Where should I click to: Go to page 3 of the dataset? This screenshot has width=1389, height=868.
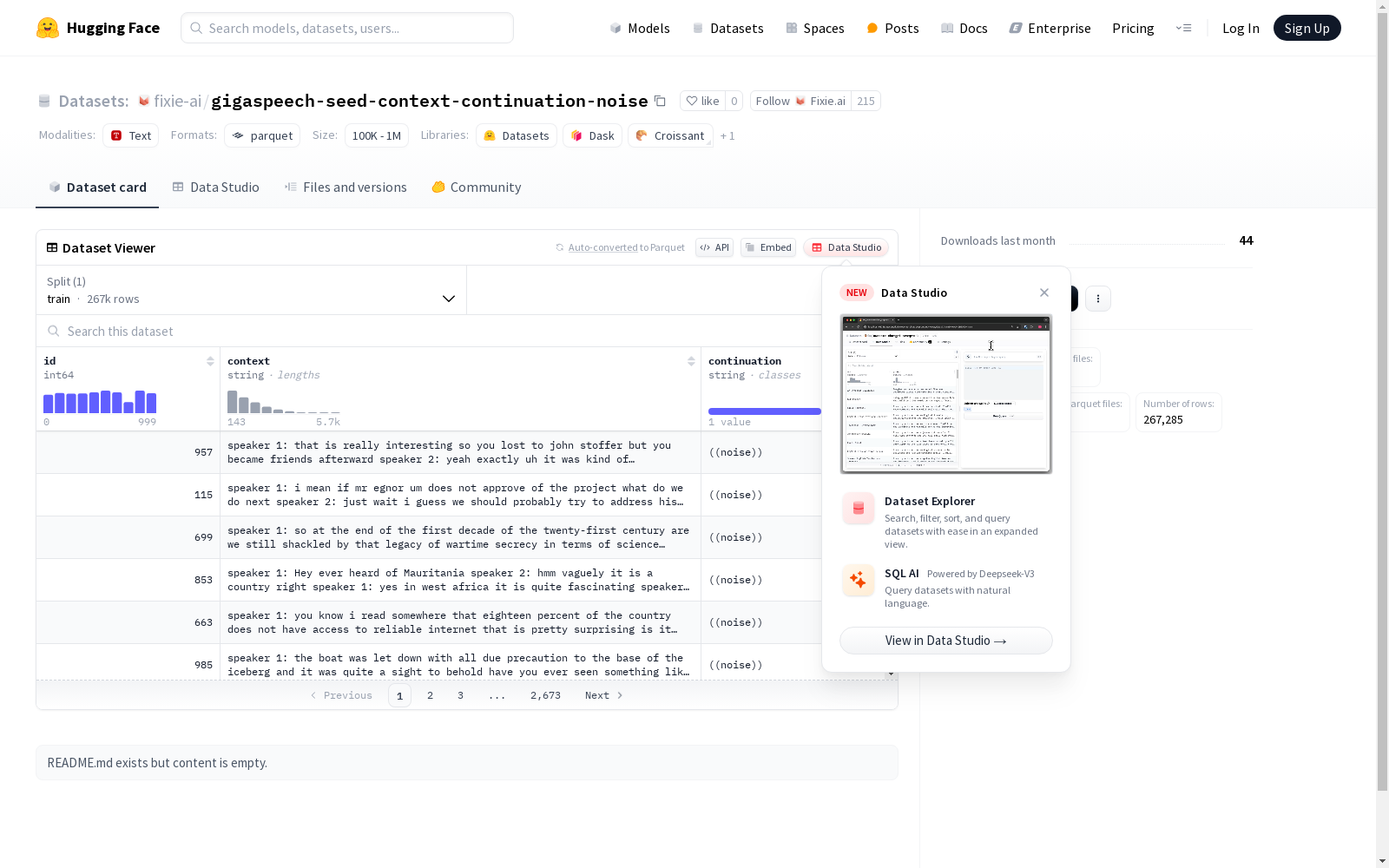[x=460, y=695]
